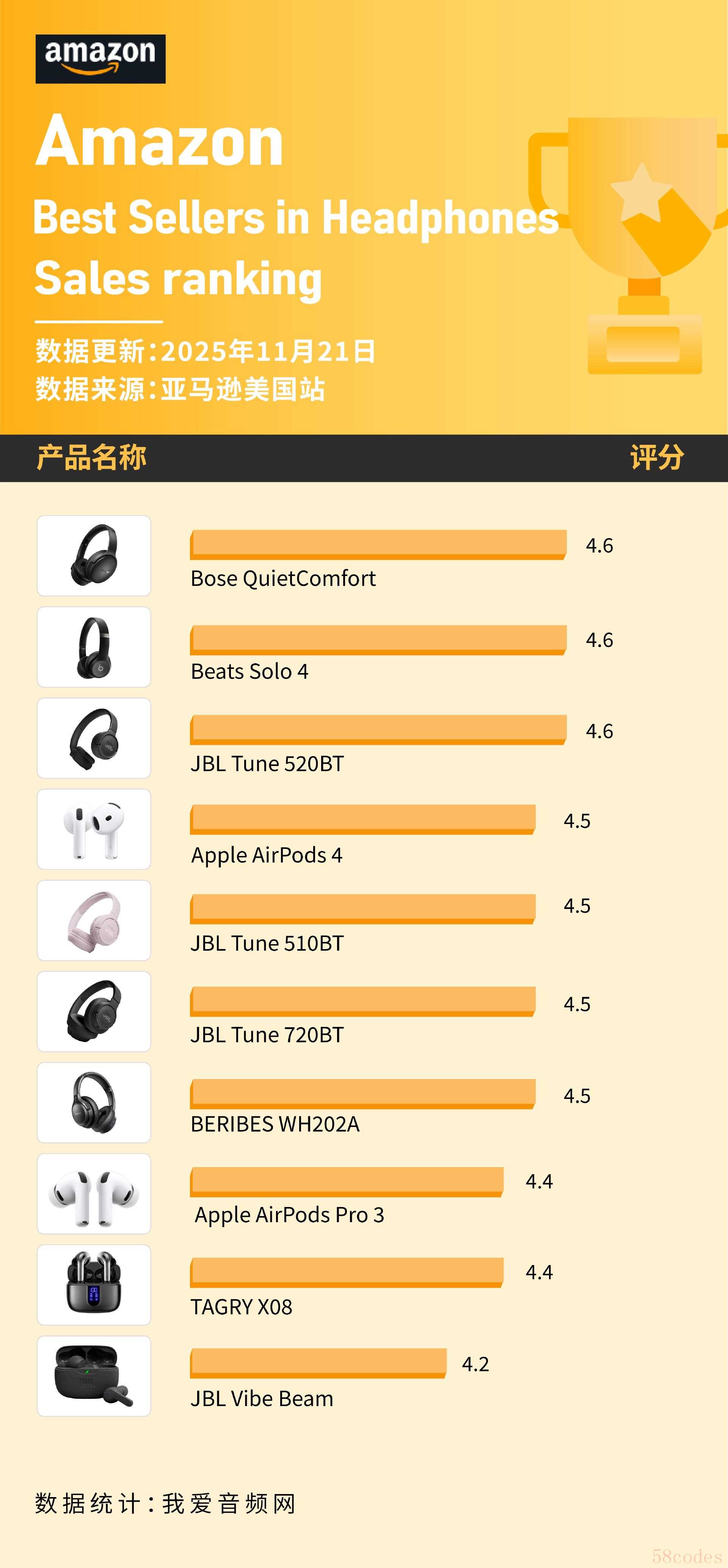Open the Apple AirPods Pro 3 image

click(x=94, y=1194)
